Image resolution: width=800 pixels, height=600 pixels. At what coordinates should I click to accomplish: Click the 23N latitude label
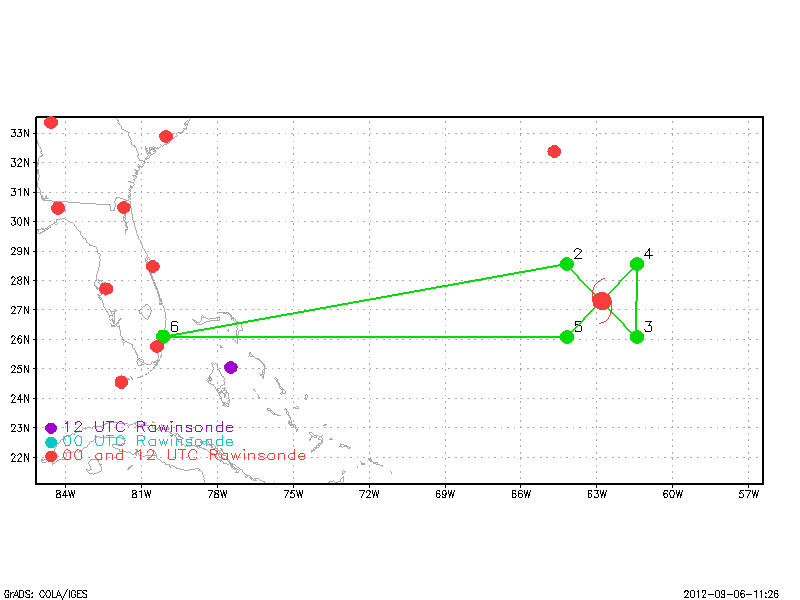20,428
